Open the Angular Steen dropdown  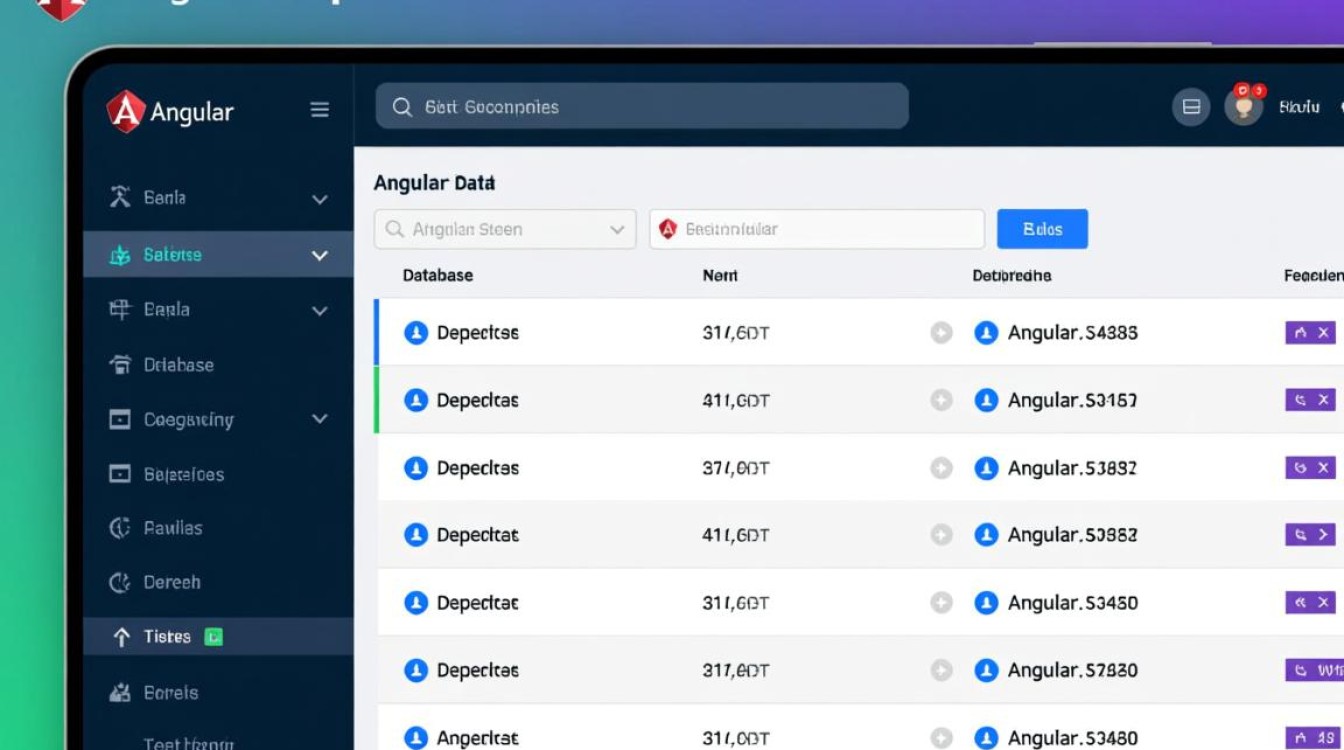tap(504, 228)
